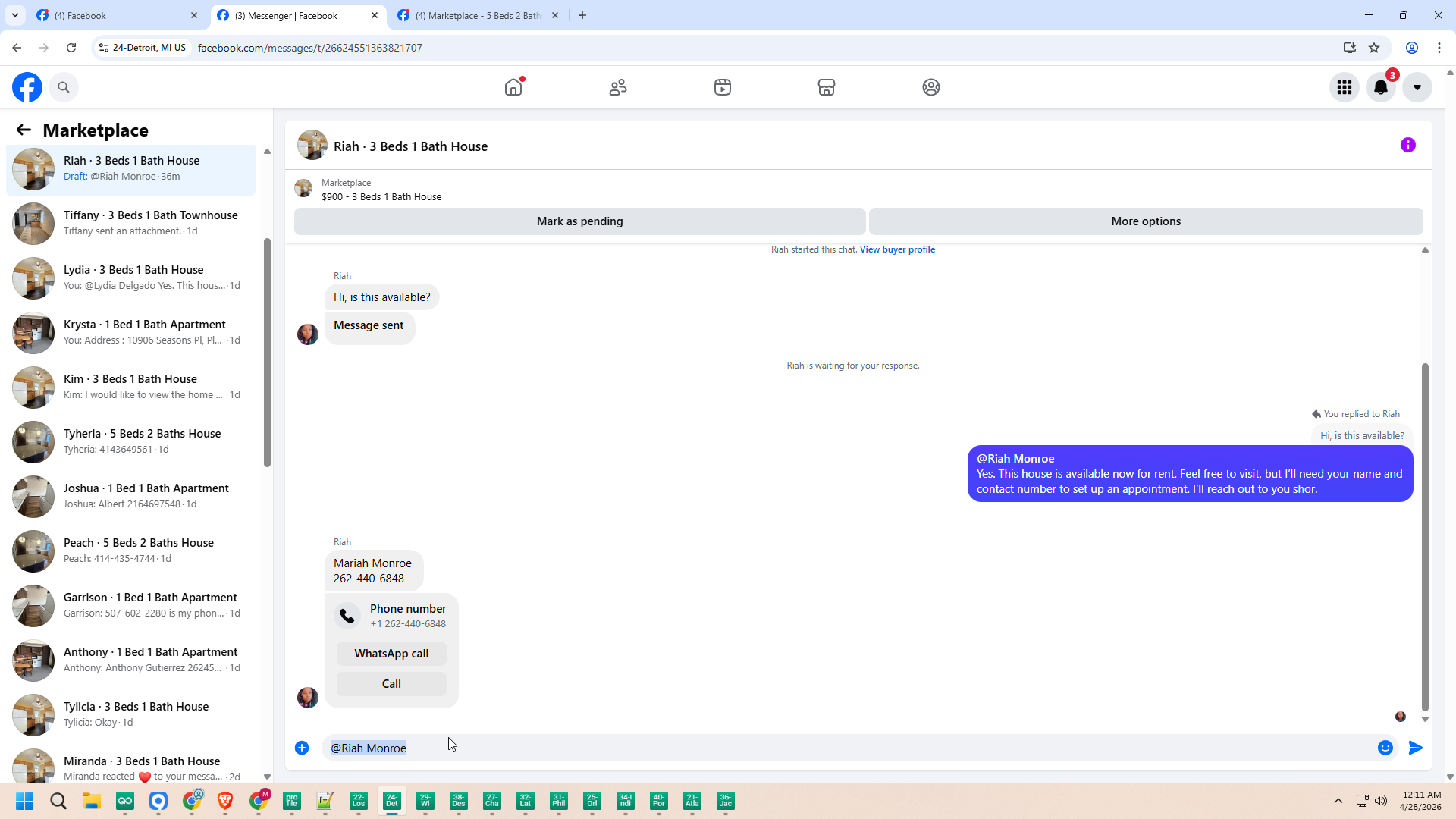Click the Mark as pending button
This screenshot has width=1456, height=819.
point(580,221)
